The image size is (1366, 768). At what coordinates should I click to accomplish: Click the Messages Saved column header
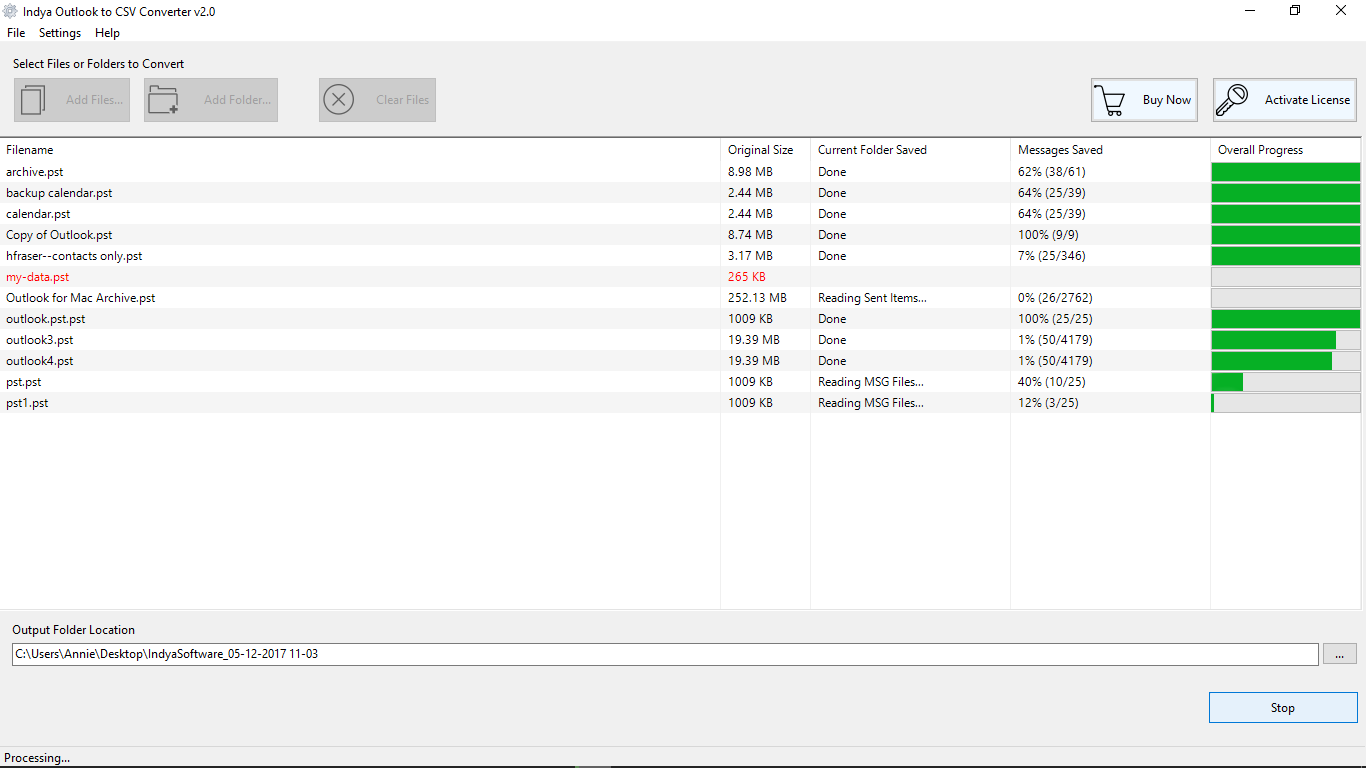click(x=1110, y=150)
